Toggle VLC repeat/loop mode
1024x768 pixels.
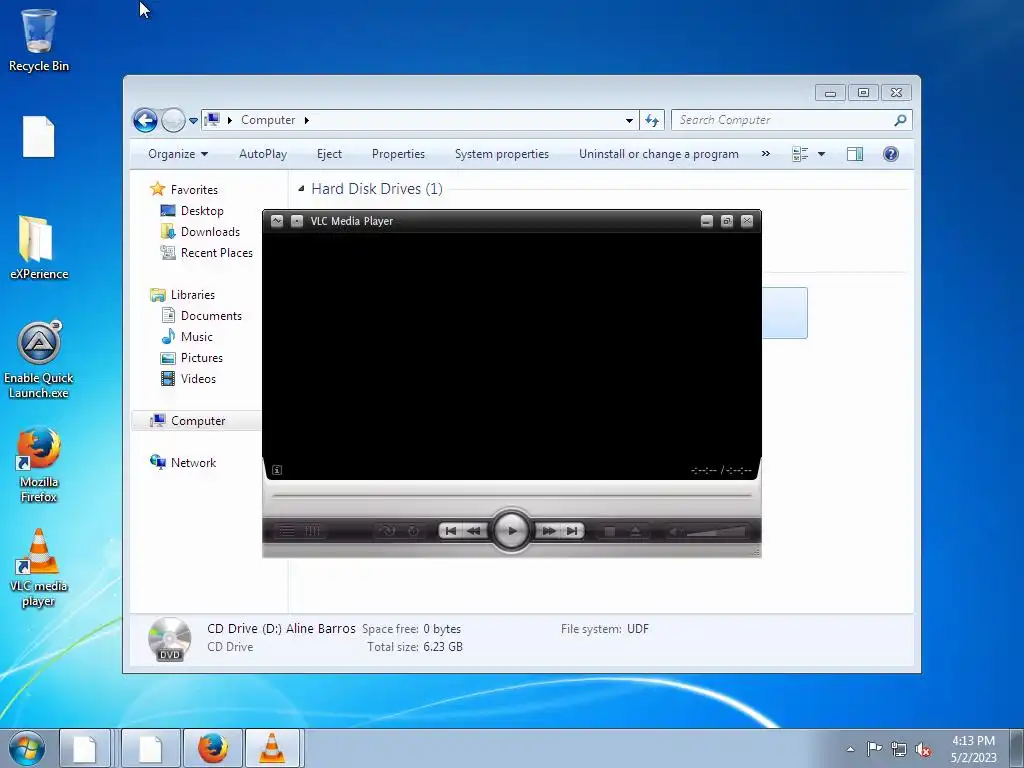[x=413, y=531]
